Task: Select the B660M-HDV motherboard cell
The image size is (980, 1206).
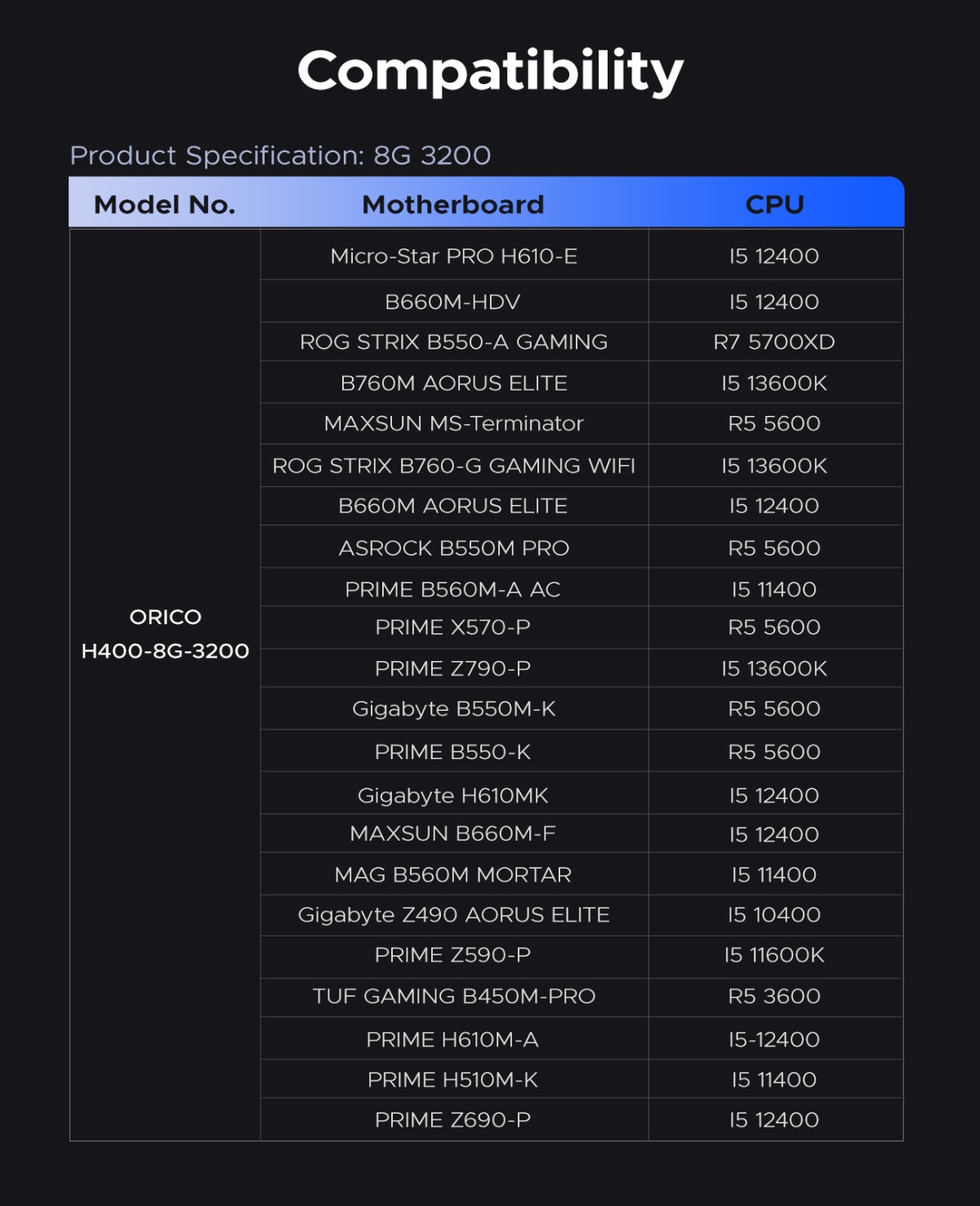Action: pyautogui.click(x=453, y=302)
